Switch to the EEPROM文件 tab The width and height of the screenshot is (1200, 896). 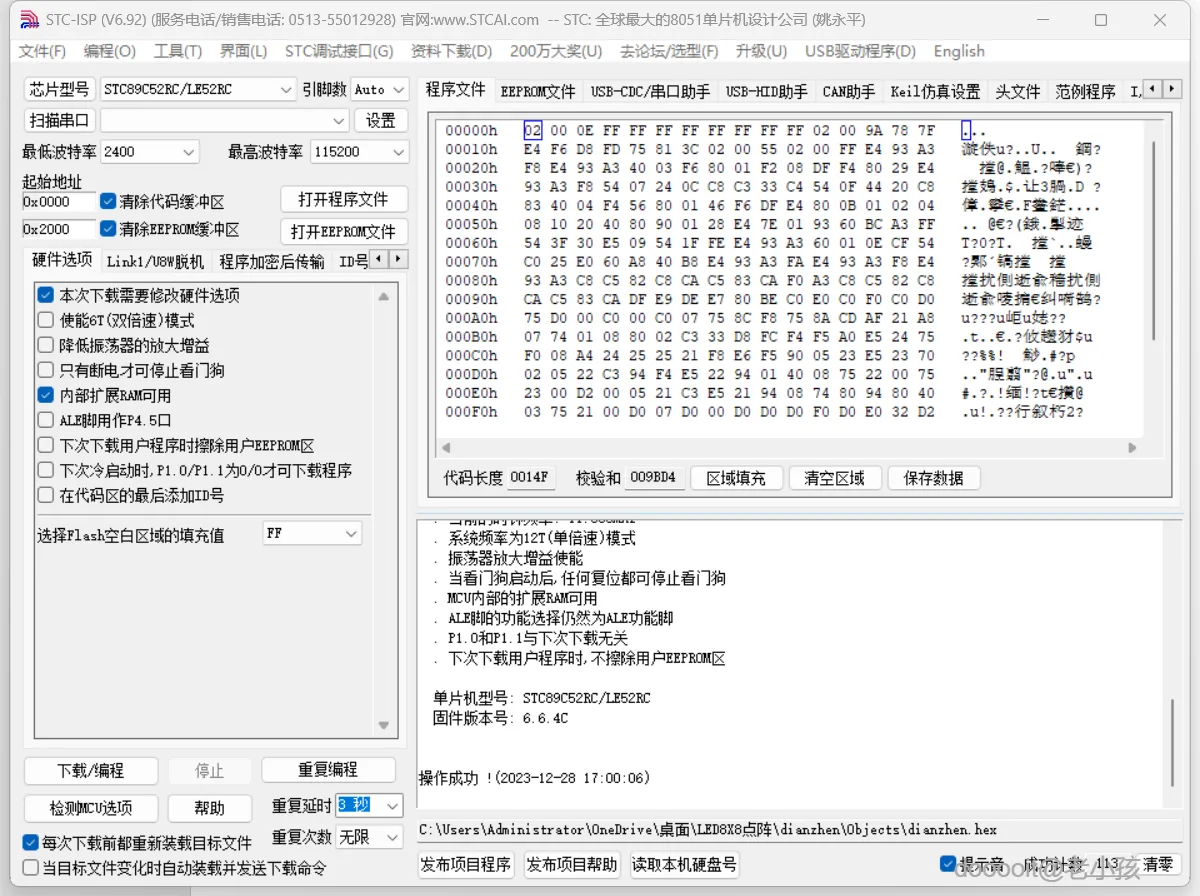[x=538, y=89]
